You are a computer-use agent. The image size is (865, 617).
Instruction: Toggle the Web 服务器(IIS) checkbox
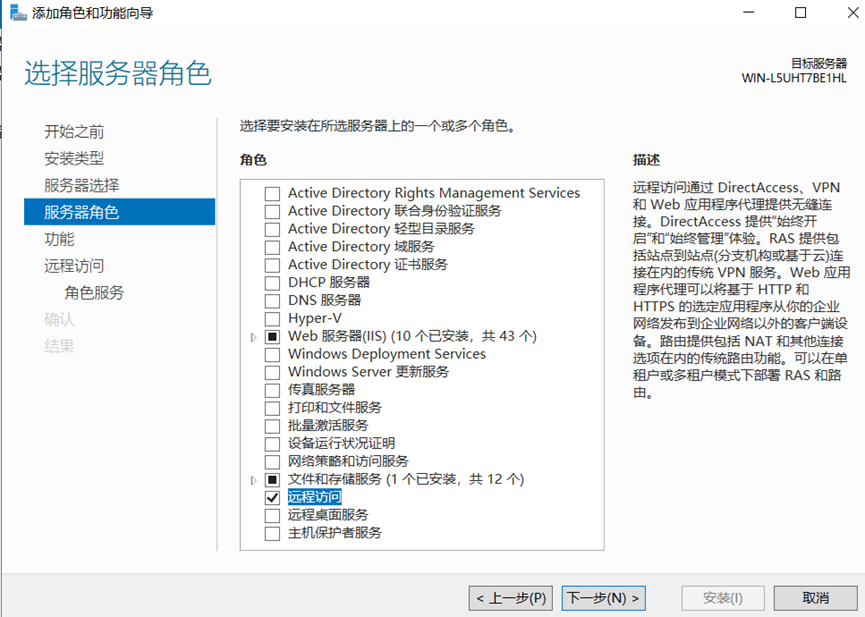pyautogui.click(x=272, y=337)
